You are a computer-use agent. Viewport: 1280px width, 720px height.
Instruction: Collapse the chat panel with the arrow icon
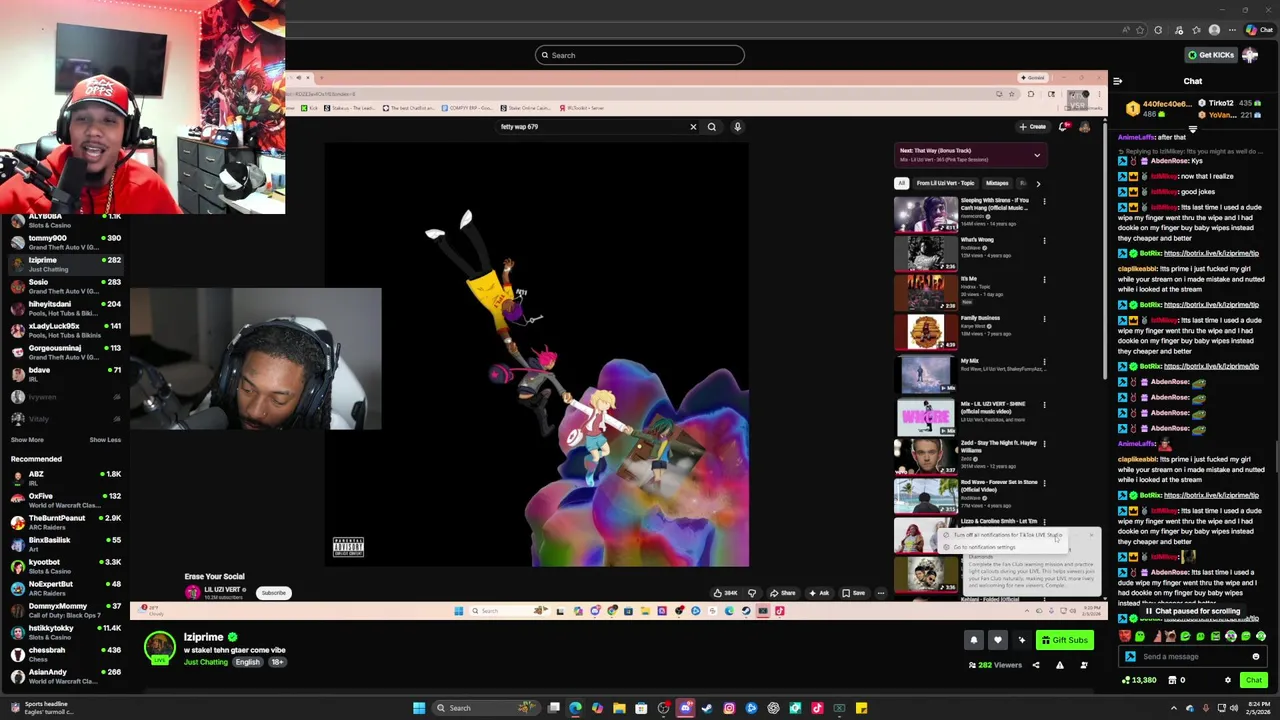pyautogui.click(x=1117, y=82)
